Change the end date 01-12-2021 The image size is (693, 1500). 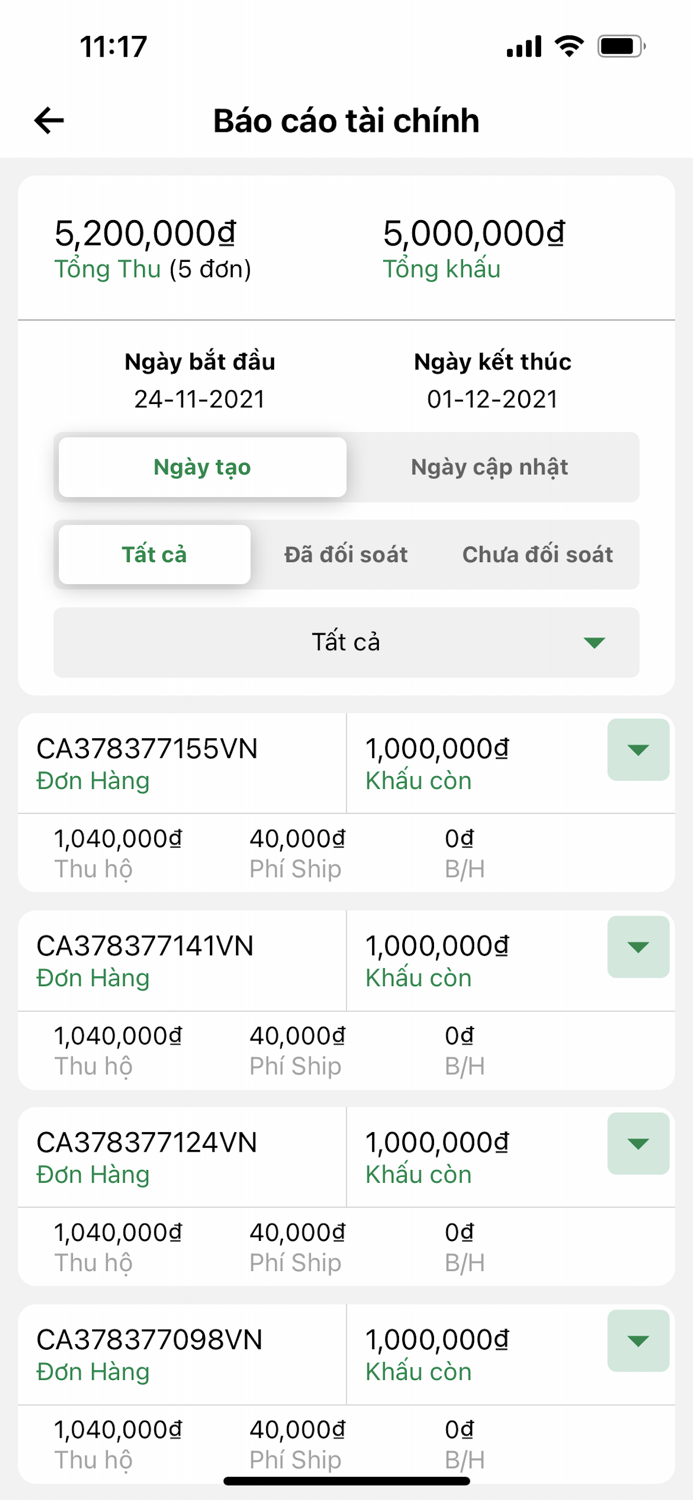pyautogui.click(x=491, y=399)
